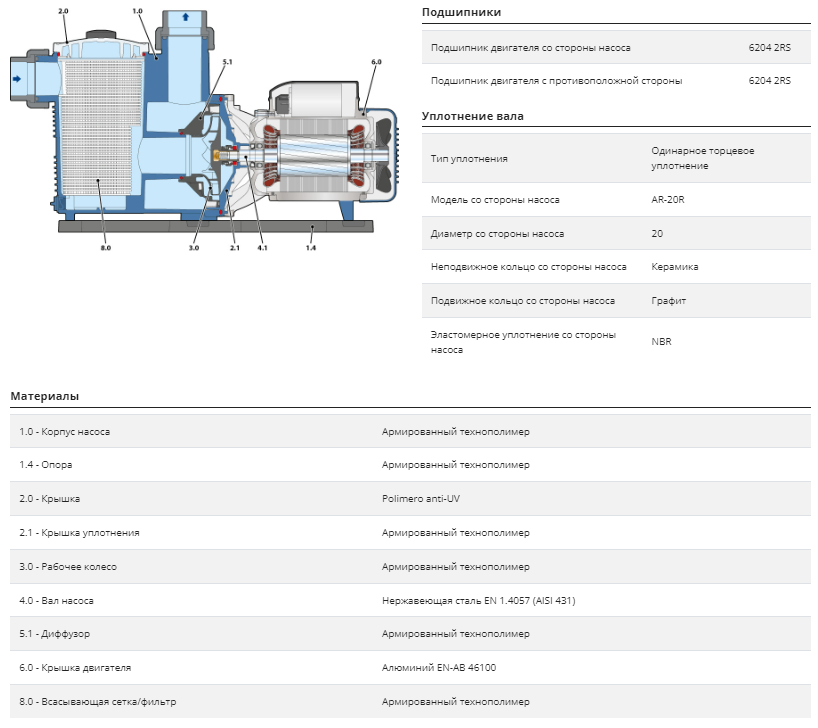Click diagram callout label 5.1
This screenshot has height=728, width=818.
pyautogui.click(x=227, y=62)
